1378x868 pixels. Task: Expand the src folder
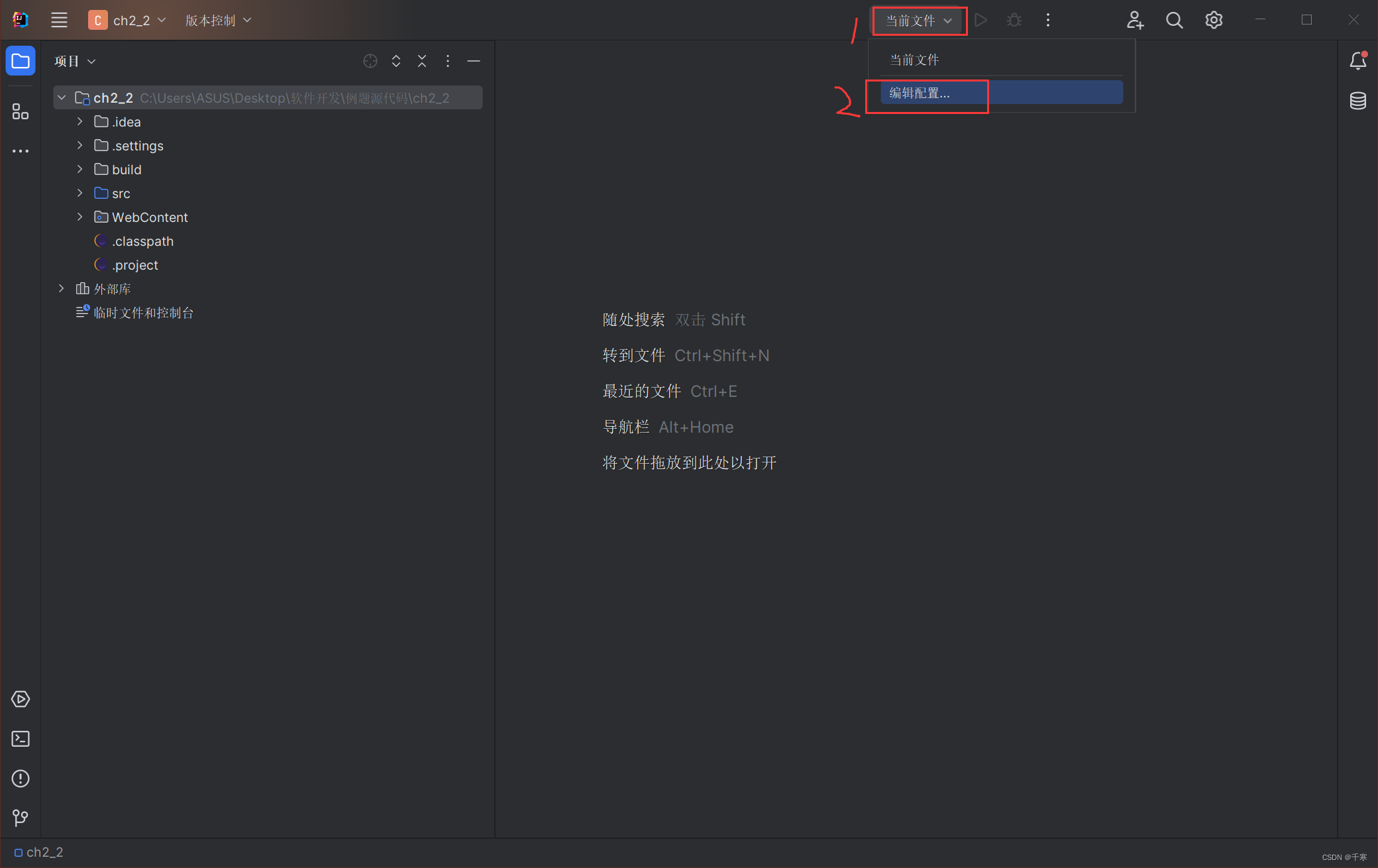click(80, 193)
